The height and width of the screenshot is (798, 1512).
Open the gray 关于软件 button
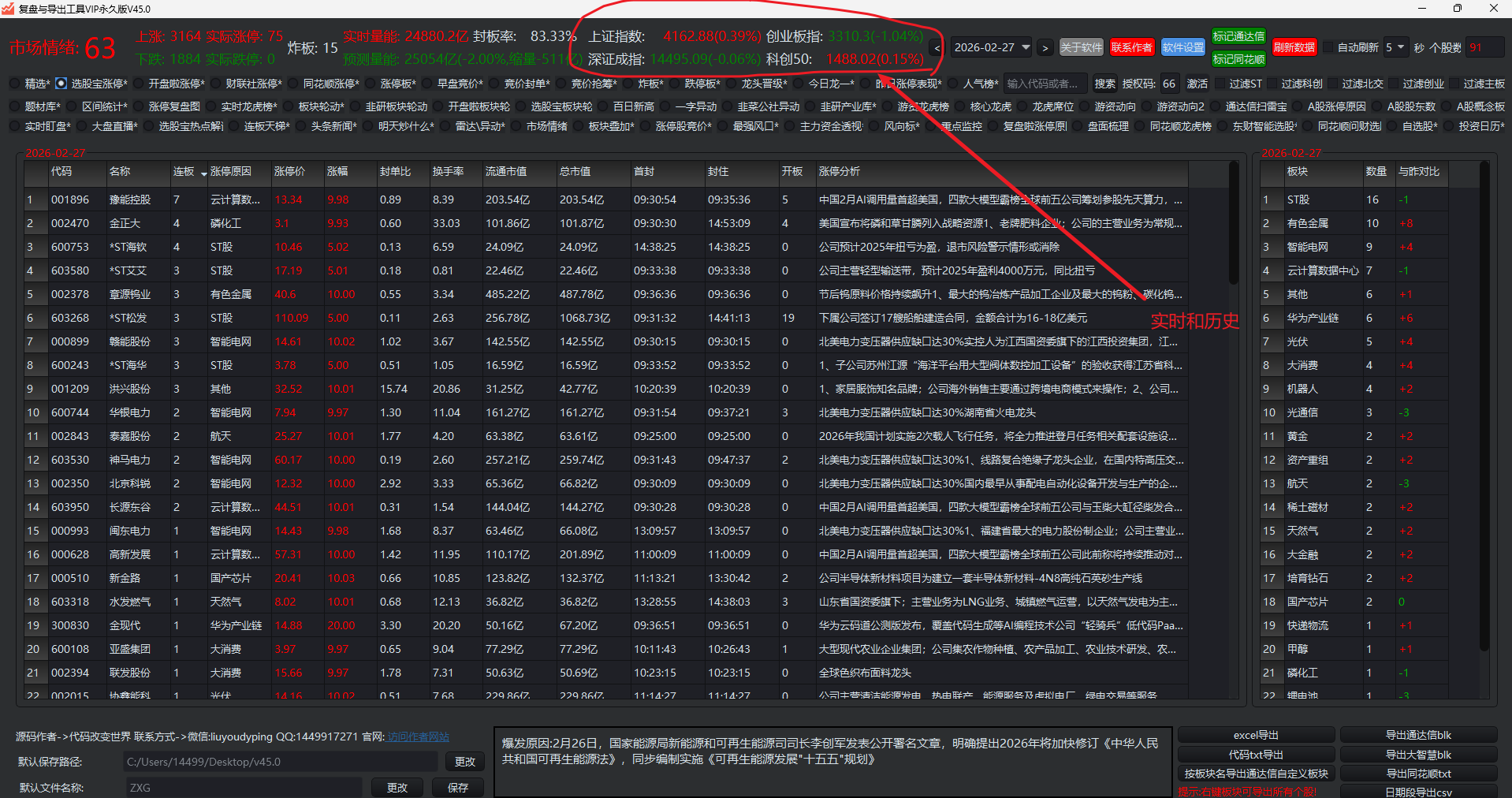[1081, 47]
